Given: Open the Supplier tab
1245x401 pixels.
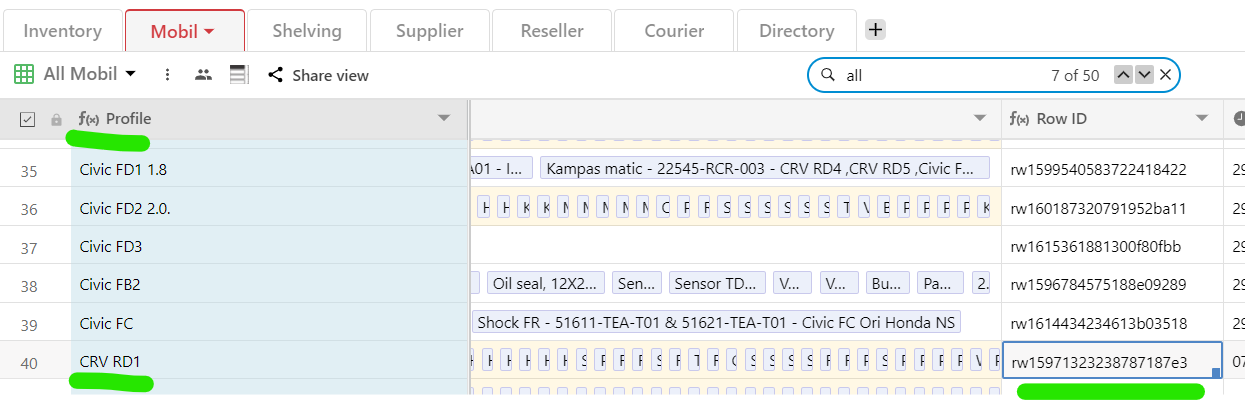Looking at the screenshot, I should click(429, 30).
